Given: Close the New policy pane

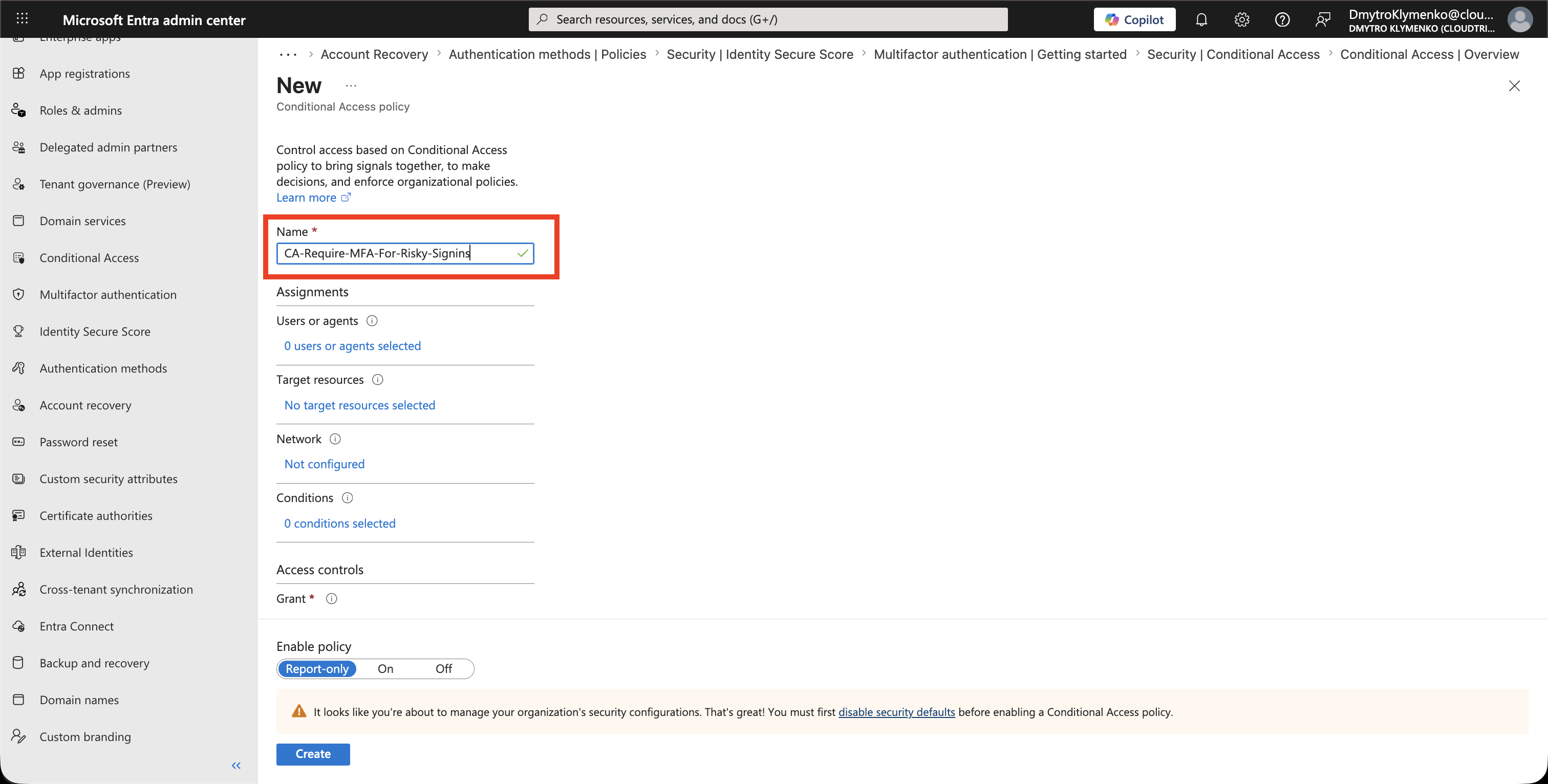Looking at the screenshot, I should click(x=1514, y=86).
